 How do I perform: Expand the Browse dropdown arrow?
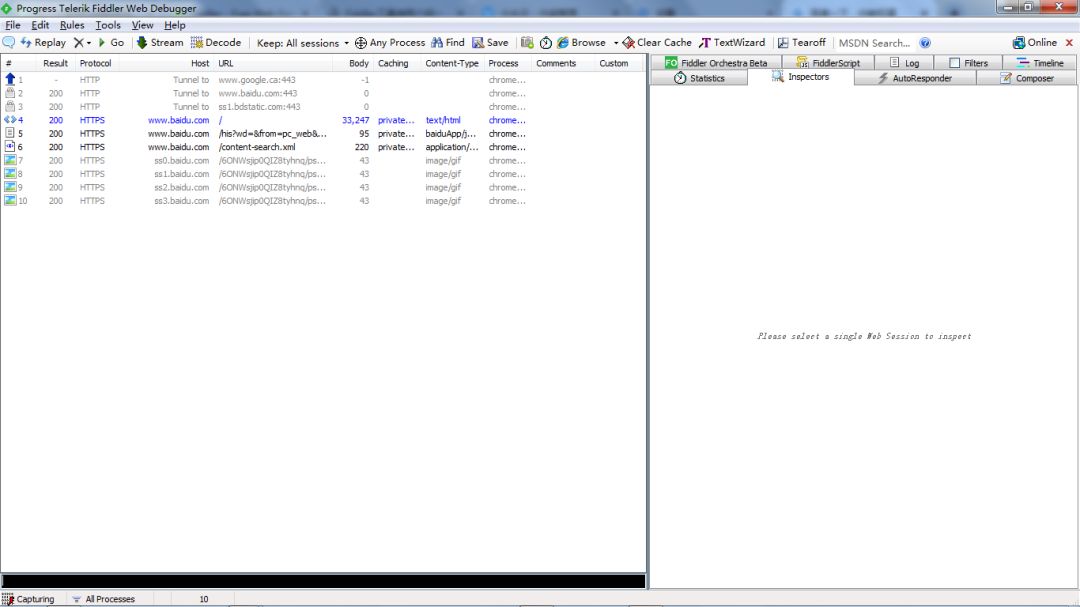615,43
